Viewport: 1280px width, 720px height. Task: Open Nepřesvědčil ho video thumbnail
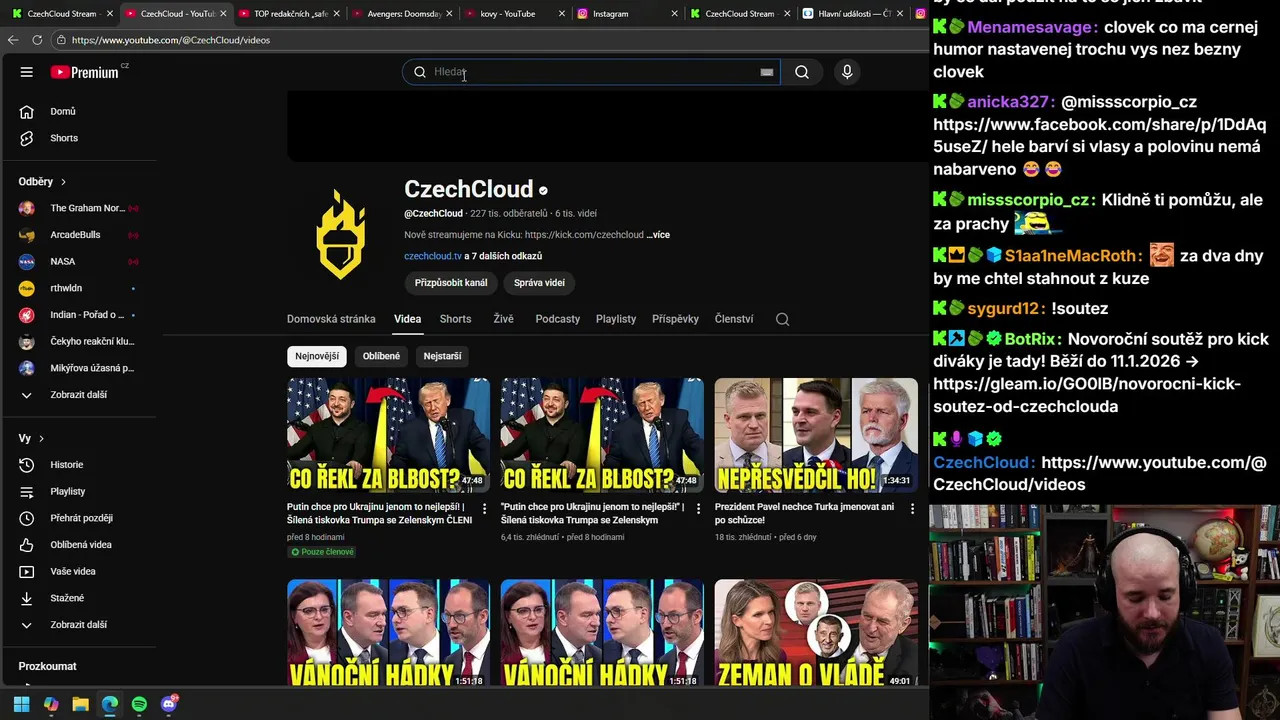[816, 435]
